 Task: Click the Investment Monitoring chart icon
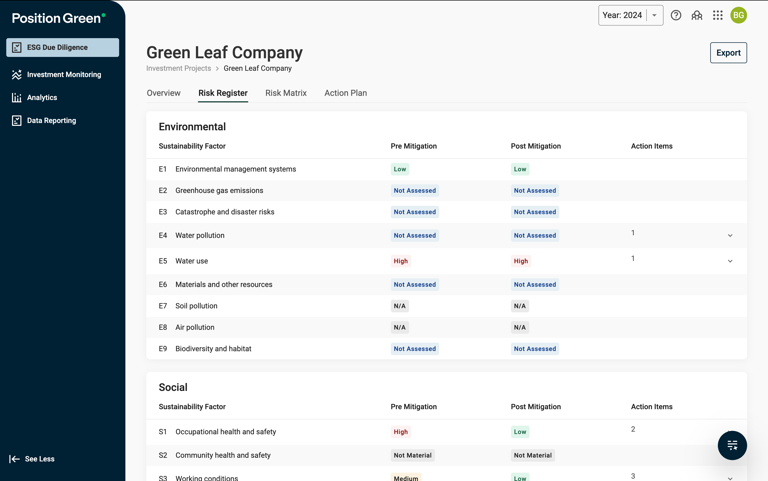coord(17,74)
